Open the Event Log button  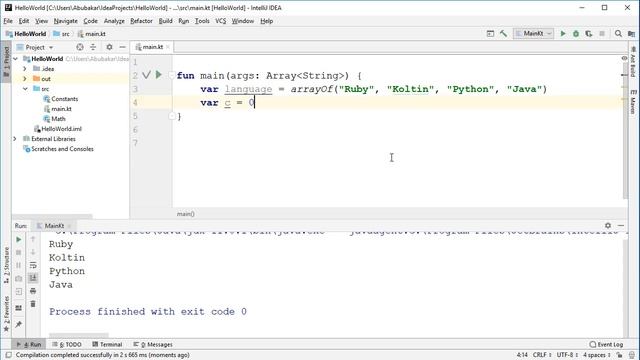606,344
